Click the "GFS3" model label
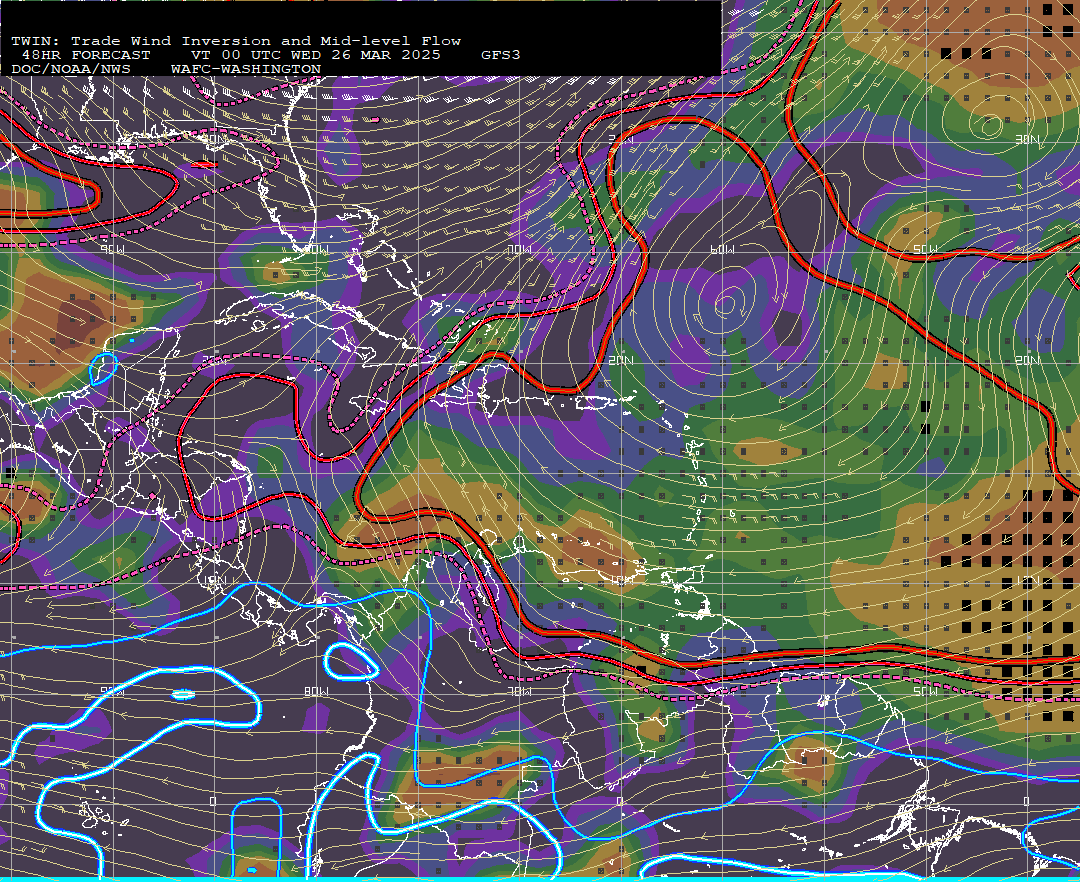 point(501,55)
